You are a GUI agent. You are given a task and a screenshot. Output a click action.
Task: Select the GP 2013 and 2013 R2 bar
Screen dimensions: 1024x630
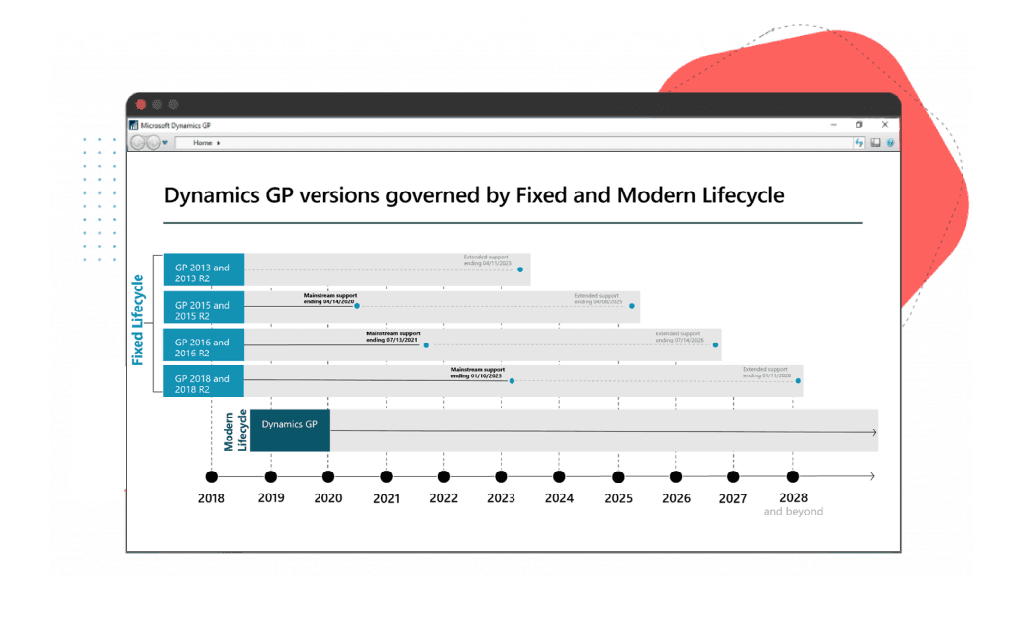[203, 268]
